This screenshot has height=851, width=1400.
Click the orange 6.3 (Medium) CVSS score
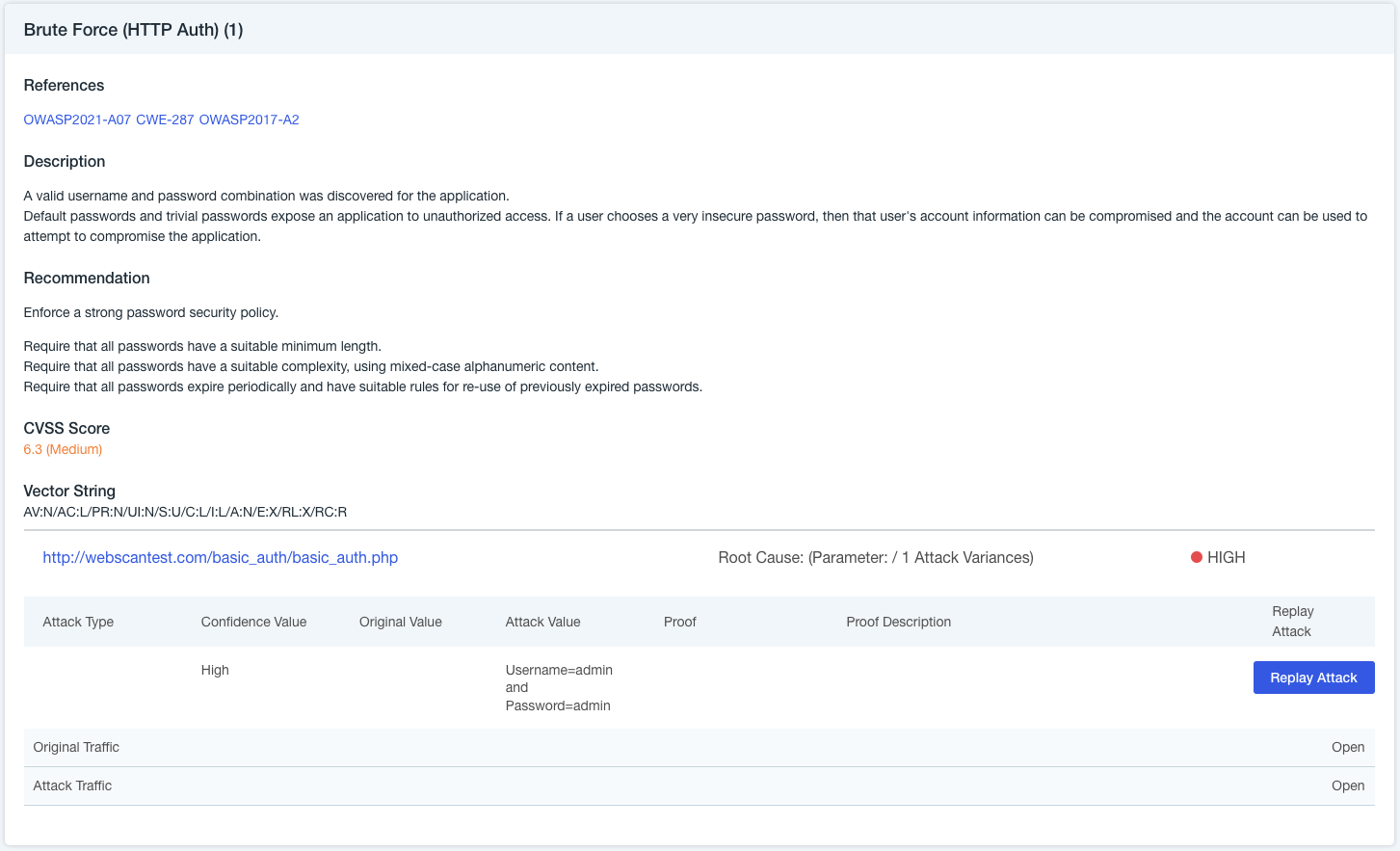pos(63,449)
